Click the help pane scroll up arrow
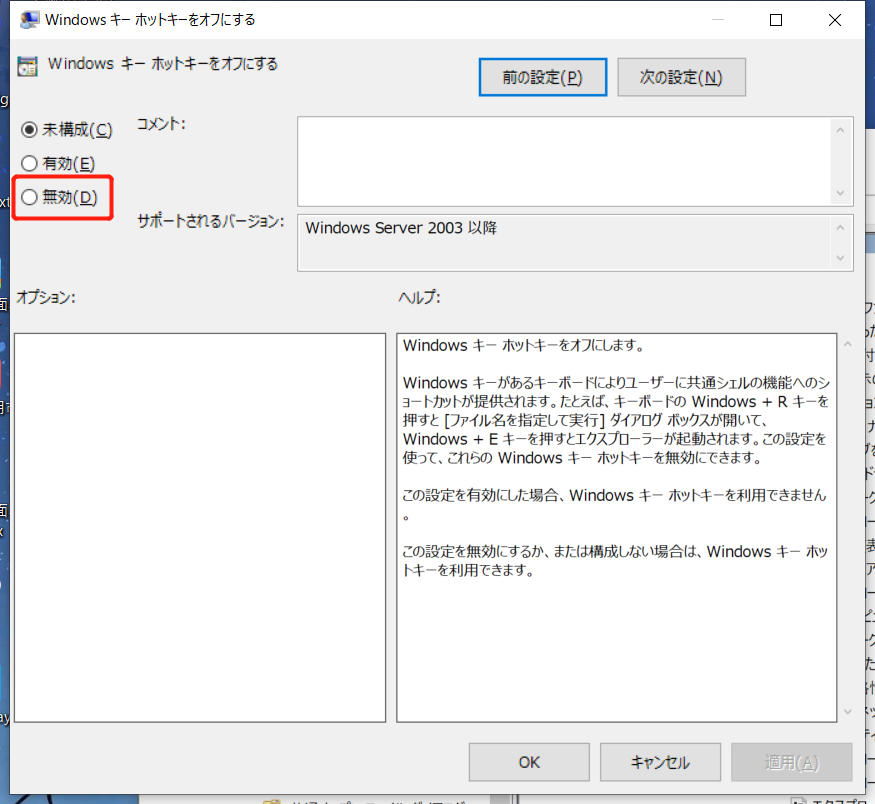 (848, 344)
